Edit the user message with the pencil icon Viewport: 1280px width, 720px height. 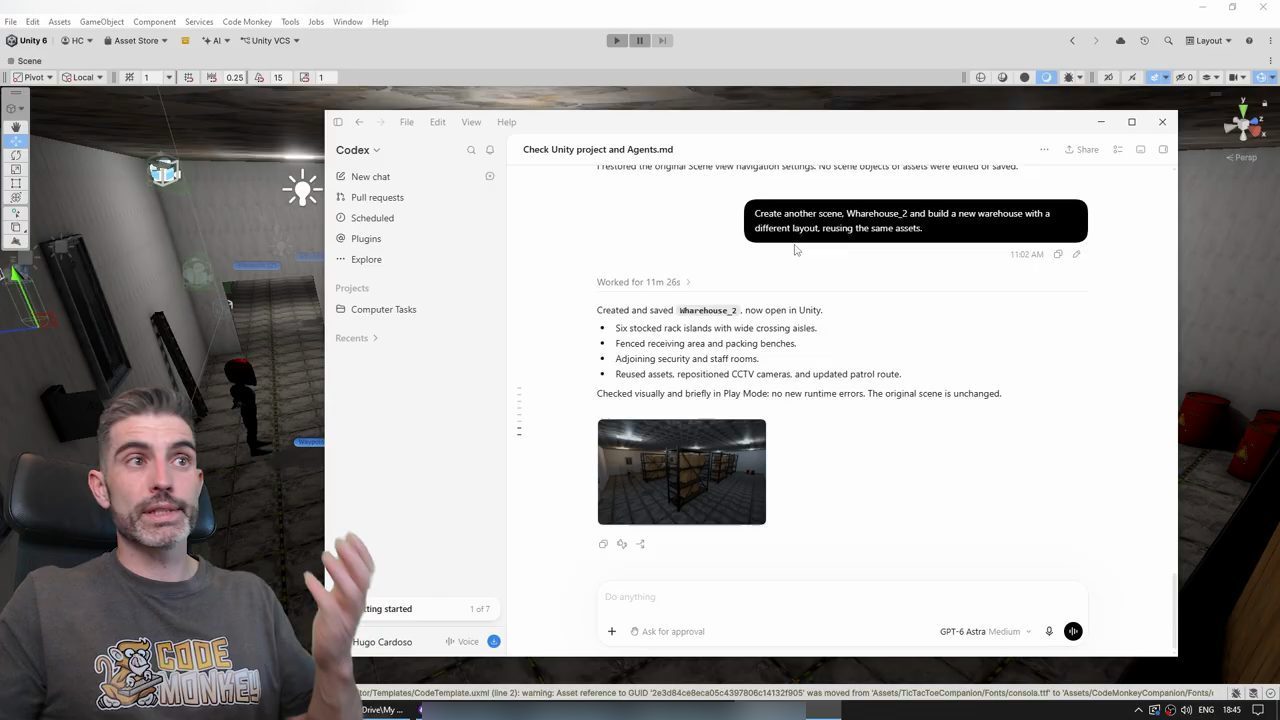coord(1077,254)
